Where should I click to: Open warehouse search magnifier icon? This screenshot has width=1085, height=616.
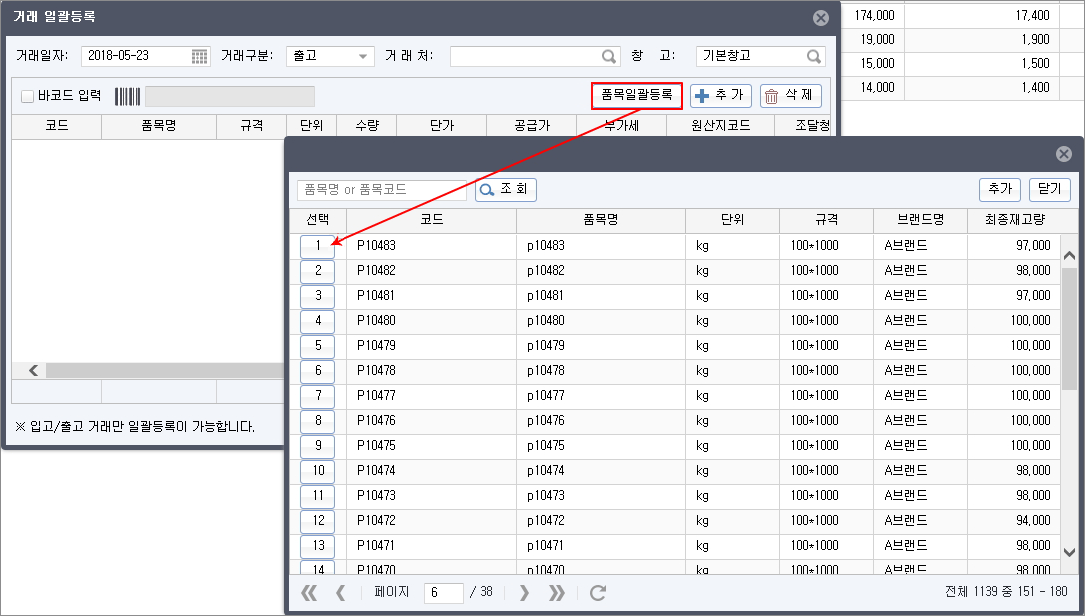tap(814, 56)
